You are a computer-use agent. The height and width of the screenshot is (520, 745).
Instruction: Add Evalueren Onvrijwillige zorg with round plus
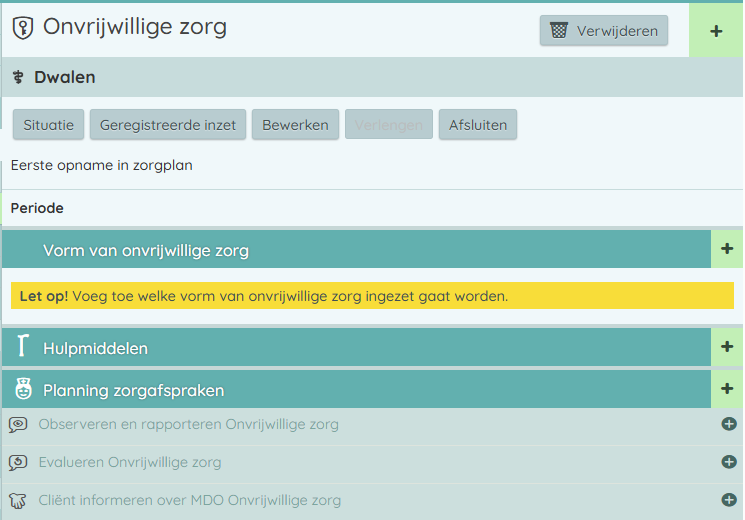(729, 462)
